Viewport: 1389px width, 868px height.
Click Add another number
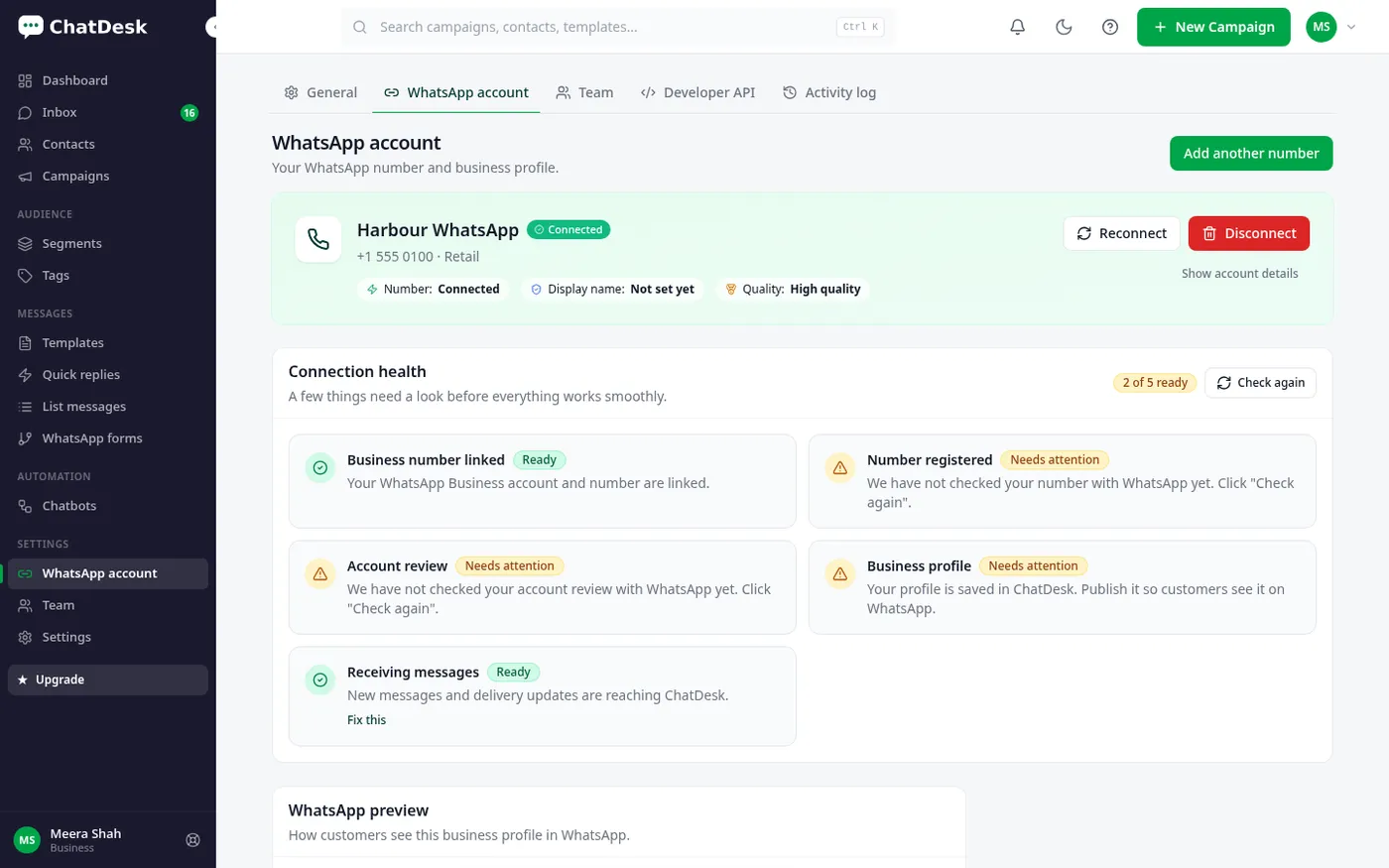[x=1251, y=154]
